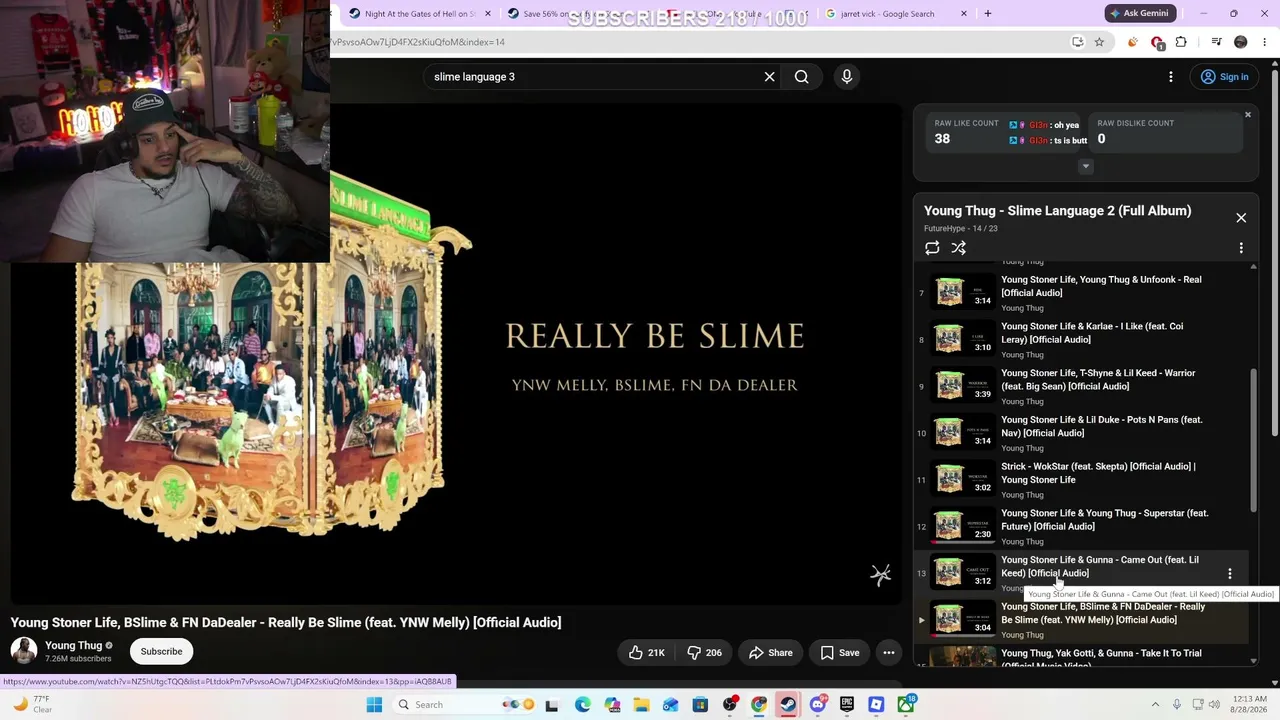The width and height of the screenshot is (1280, 720).
Task: Open Microsoft Edge from the taskbar
Action: 583,705
